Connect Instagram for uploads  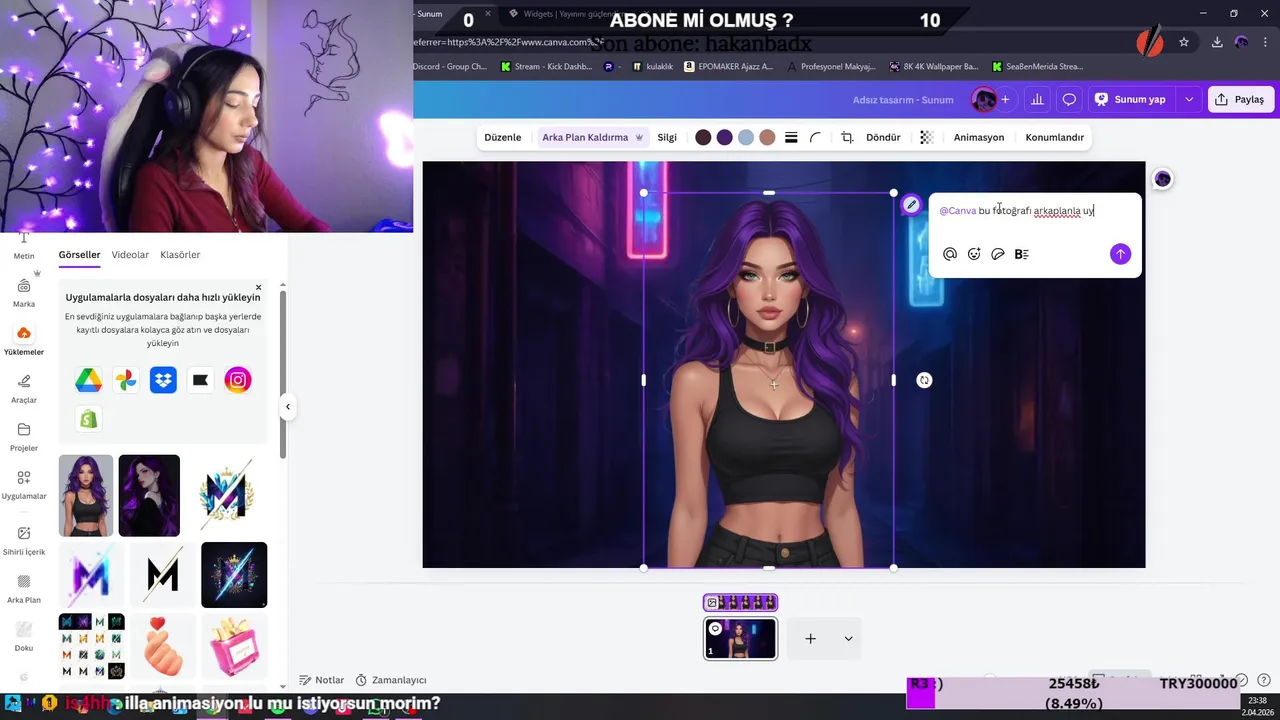(238, 380)
